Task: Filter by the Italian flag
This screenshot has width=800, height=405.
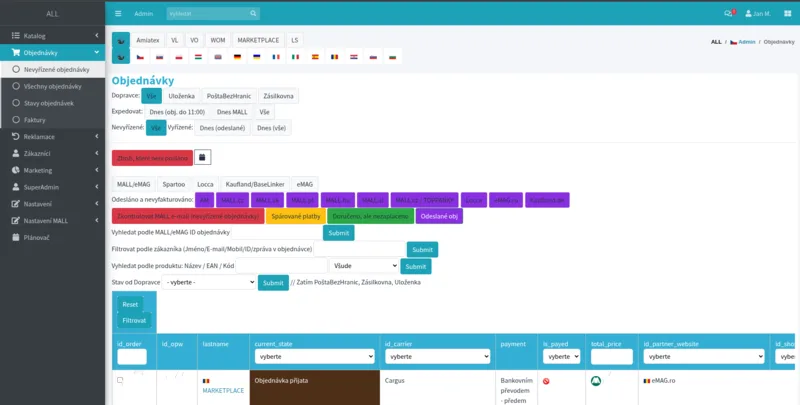Action: point(295,57)
